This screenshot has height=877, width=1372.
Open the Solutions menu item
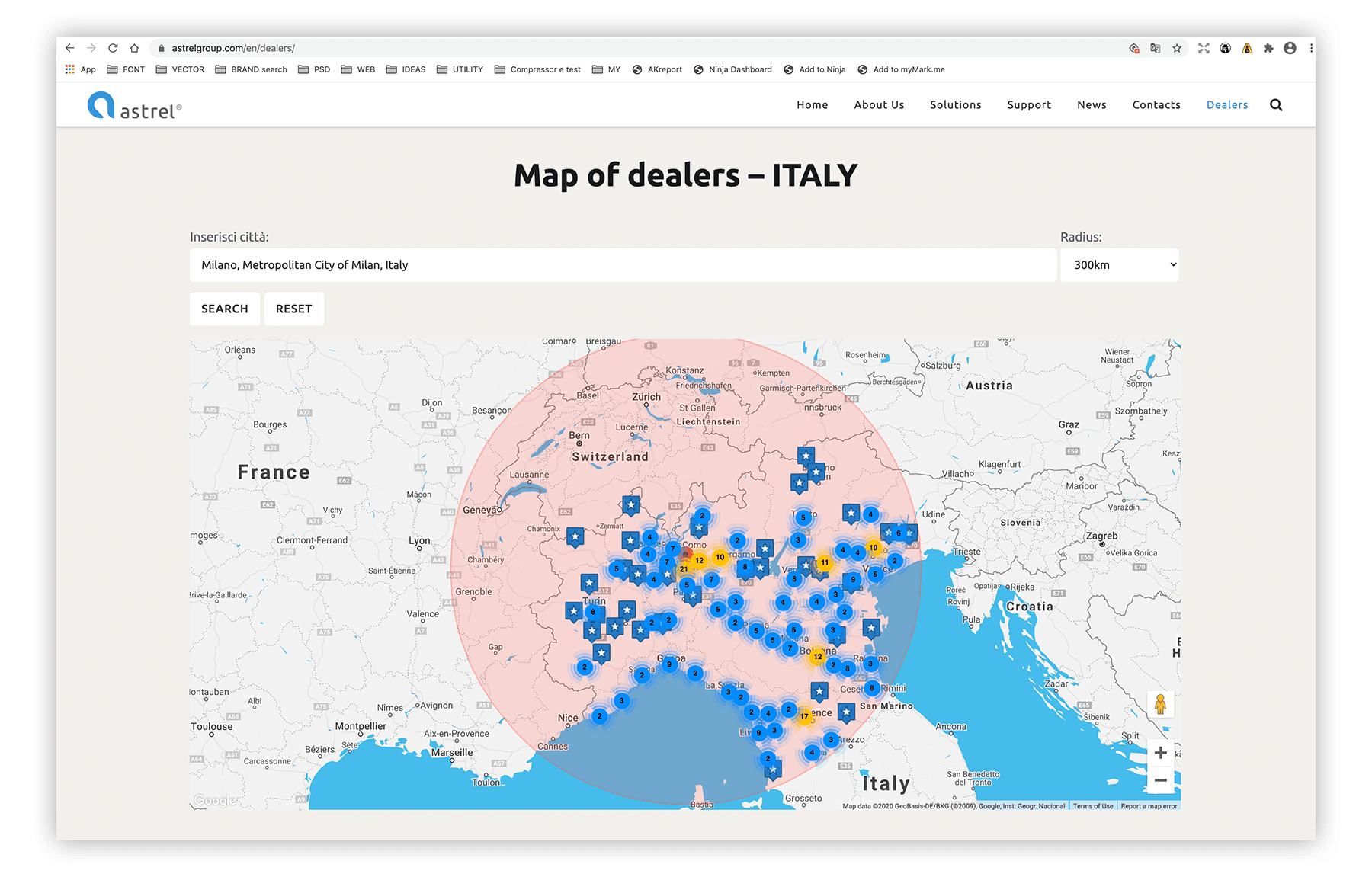coord(956,104)
